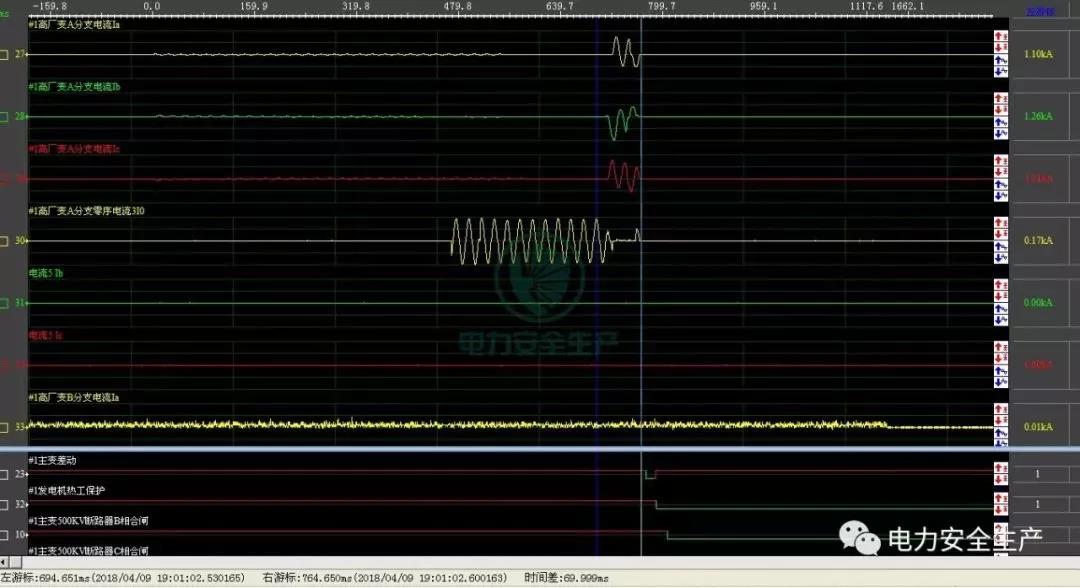
Task: Select the #1主变差动 digital signal label
Action: pos(54,460)
